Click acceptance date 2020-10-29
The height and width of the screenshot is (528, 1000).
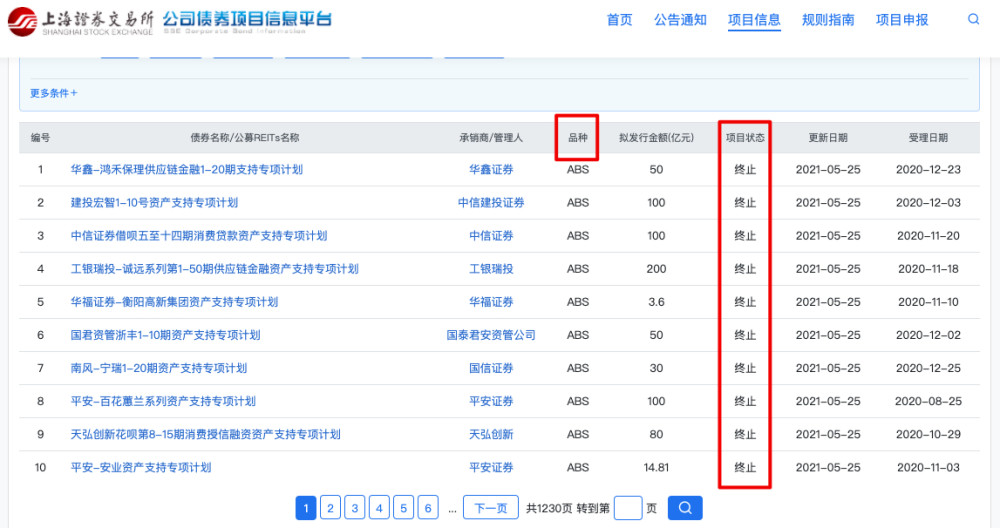pyautogui.click(x=928, y=435)
